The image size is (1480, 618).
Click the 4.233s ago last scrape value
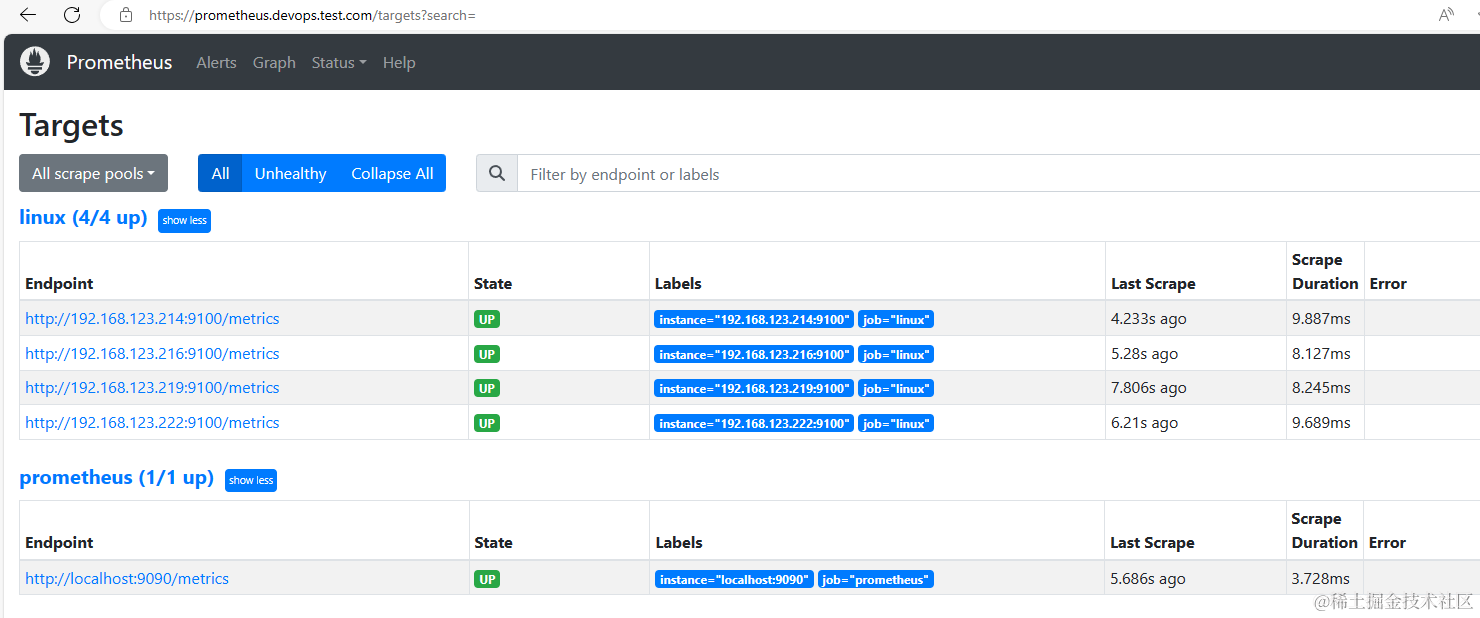coord(1148,319)
